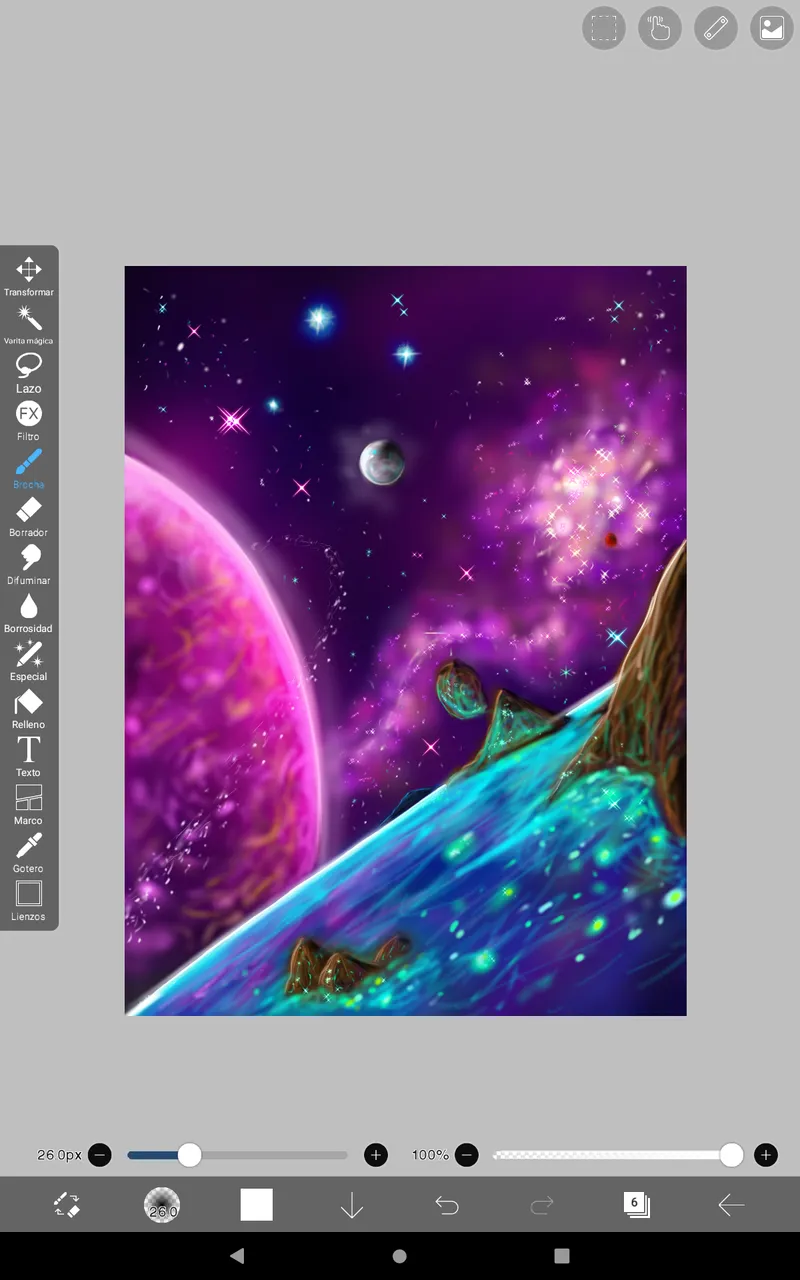Open the white color swatch
Viewport: 800px width, 1280px height.
click(x=257, y=1205)
